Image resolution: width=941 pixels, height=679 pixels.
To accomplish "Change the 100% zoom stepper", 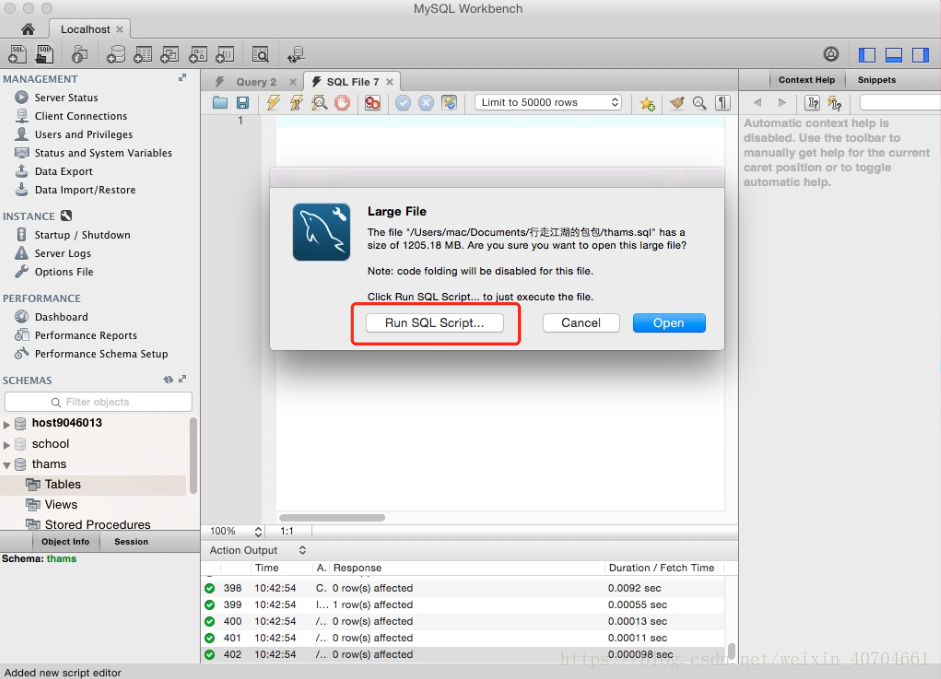I will [258, 531].
